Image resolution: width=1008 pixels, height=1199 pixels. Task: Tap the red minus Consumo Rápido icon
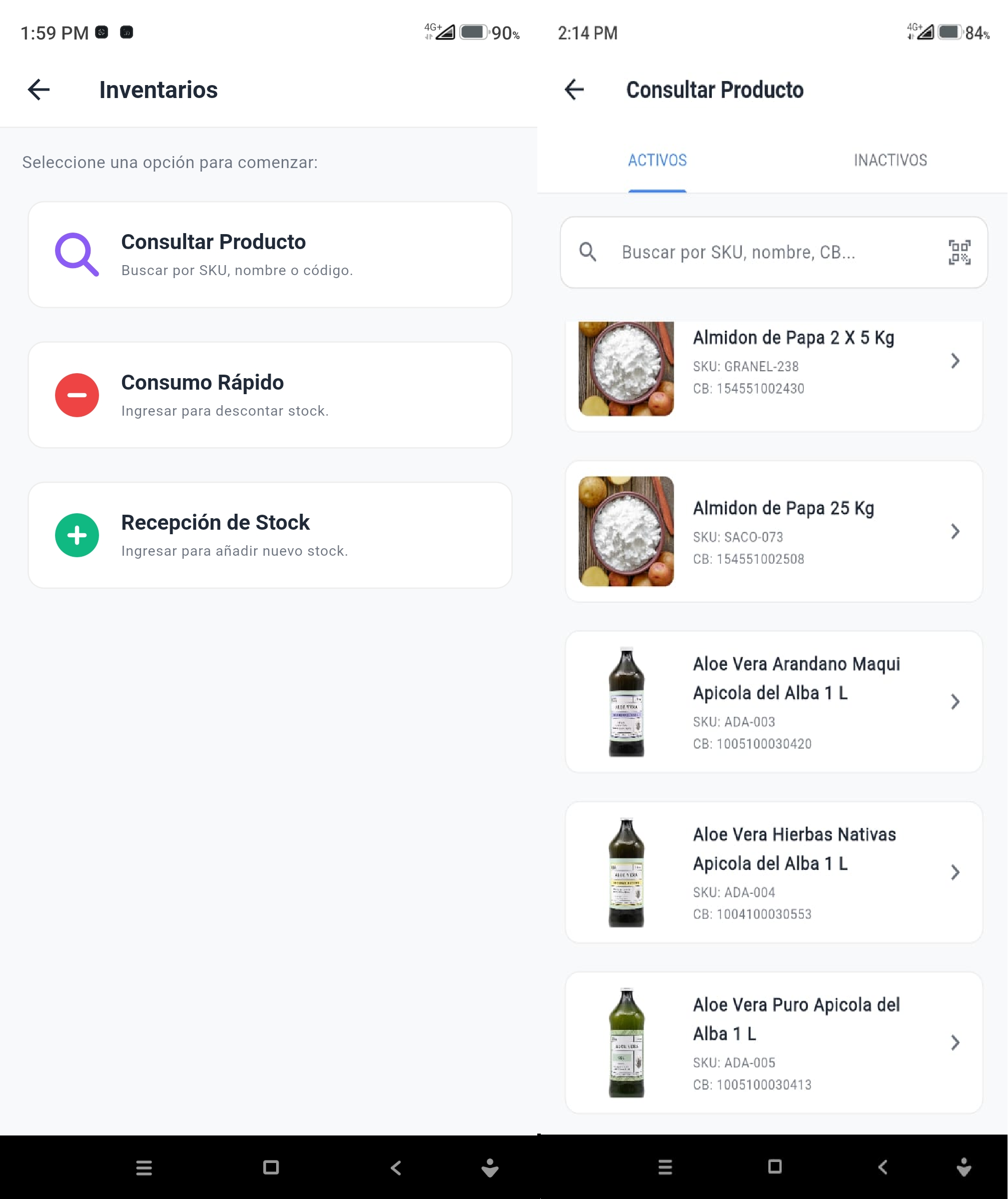click(x=77, y=395)
